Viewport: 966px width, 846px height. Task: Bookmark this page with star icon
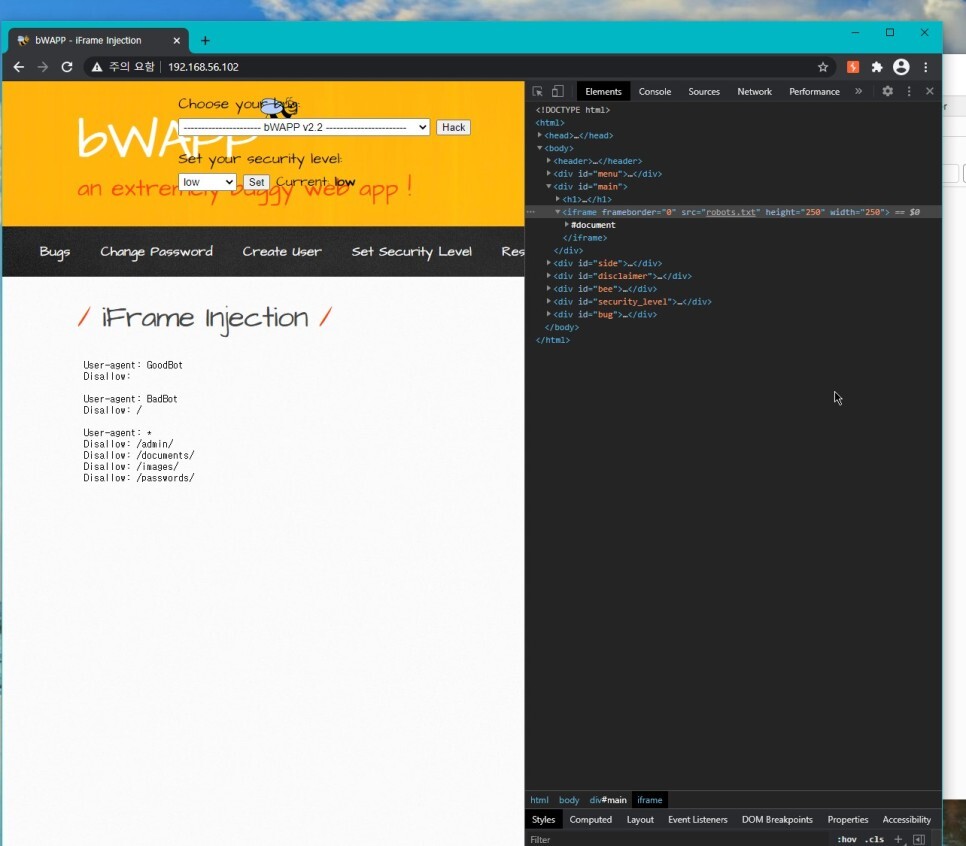click(x=822, y=67)
